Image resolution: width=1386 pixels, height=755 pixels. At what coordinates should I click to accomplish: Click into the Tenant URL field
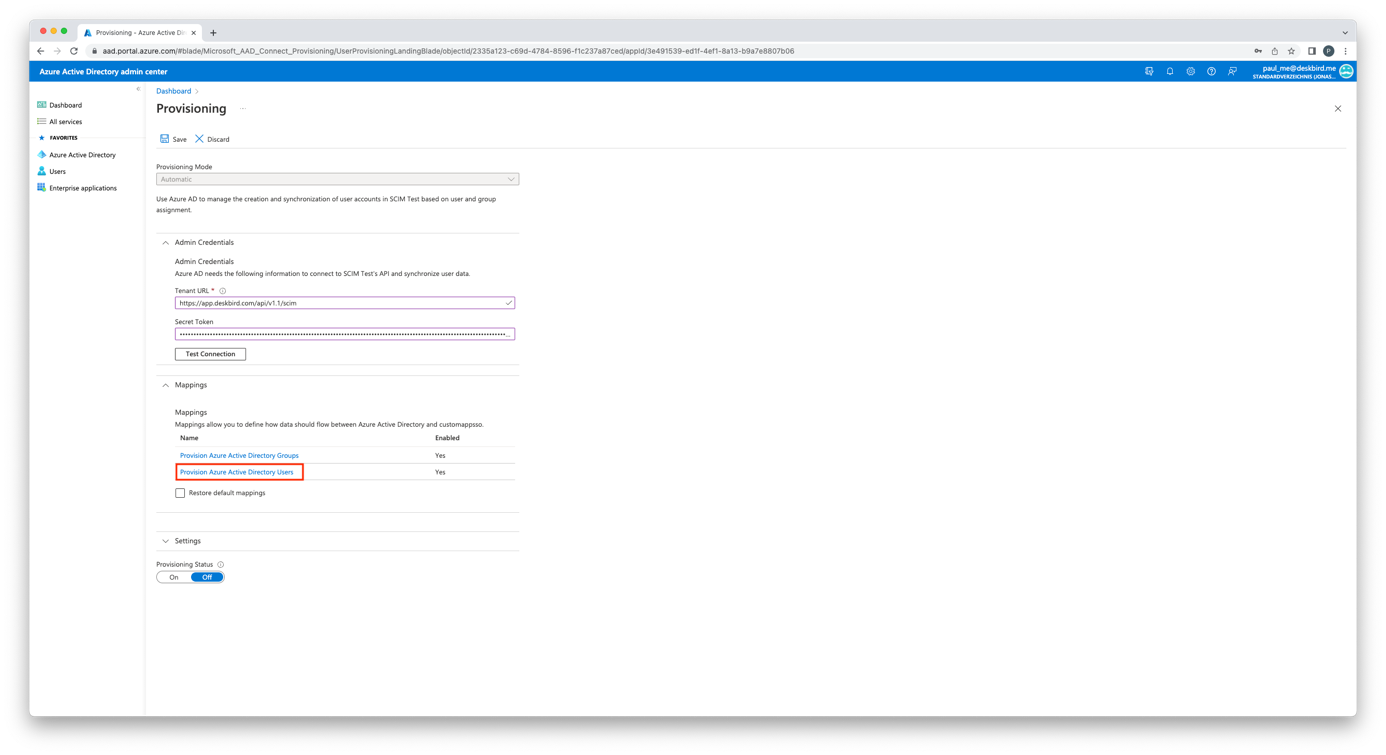(x=340, y=303)
